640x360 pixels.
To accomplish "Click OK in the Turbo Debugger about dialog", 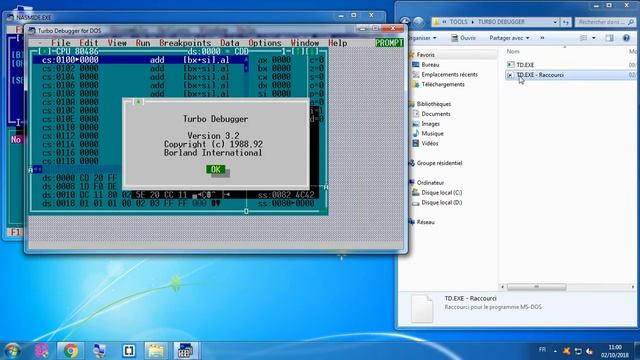I will coord(216,169).
